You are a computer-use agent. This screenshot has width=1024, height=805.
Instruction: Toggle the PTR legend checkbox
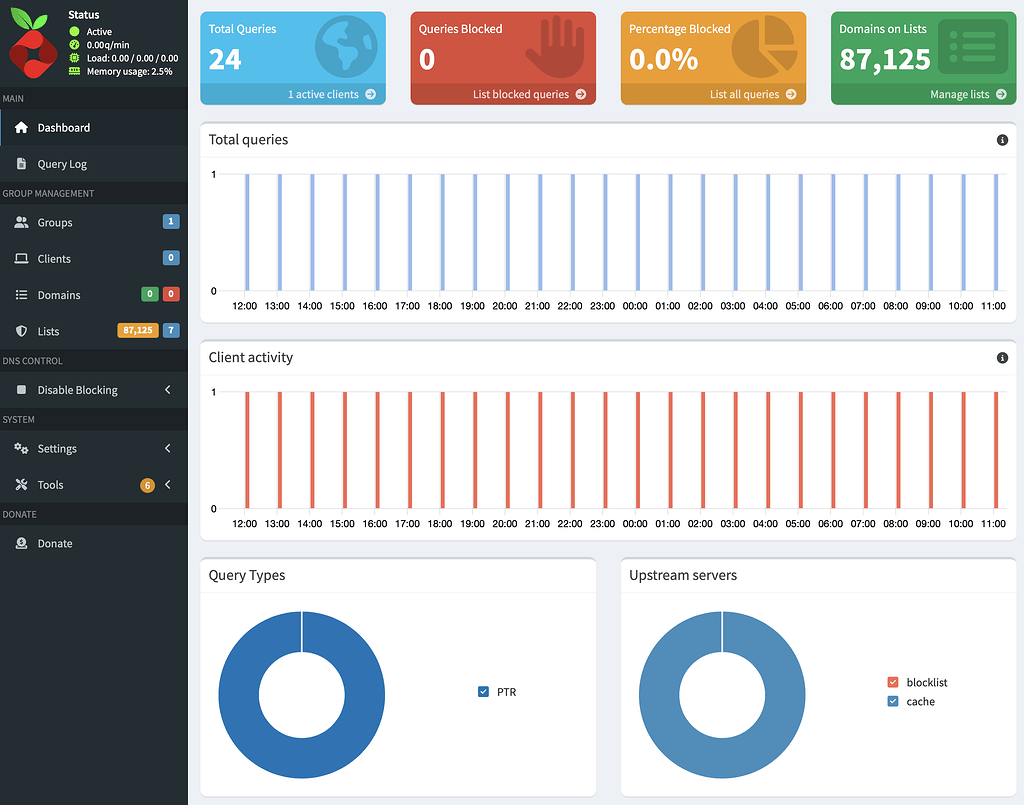[x=484, y=691]
